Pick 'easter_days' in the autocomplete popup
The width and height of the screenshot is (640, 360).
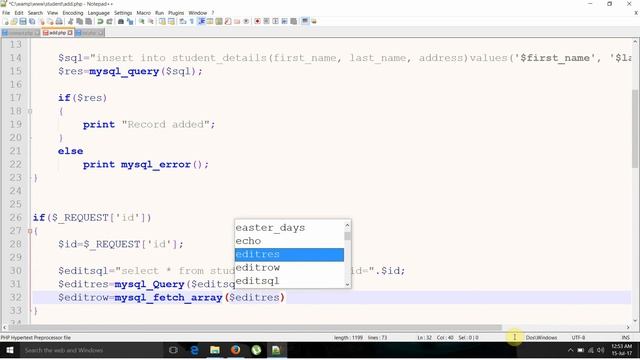(289, 228)
